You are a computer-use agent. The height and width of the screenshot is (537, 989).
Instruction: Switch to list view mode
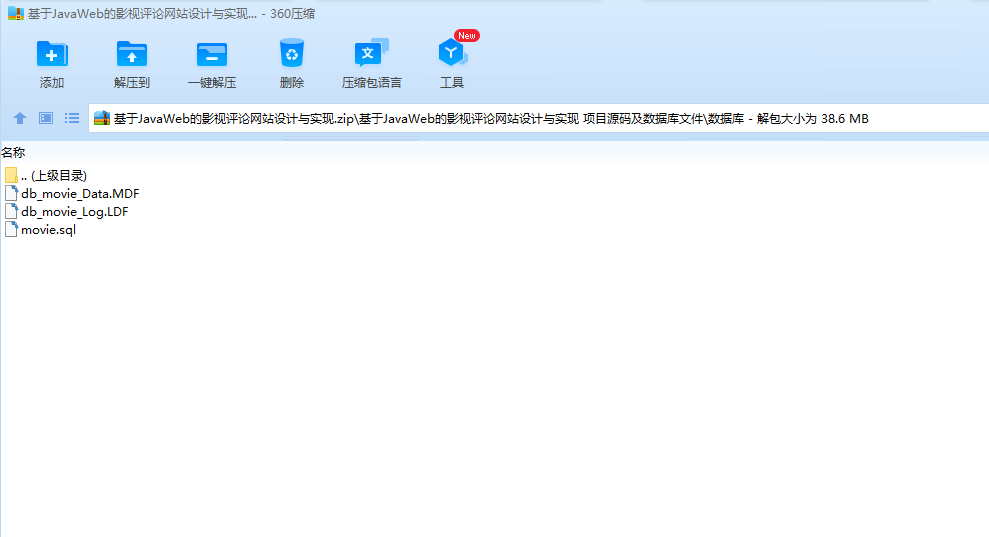click(x=72, y=118)
